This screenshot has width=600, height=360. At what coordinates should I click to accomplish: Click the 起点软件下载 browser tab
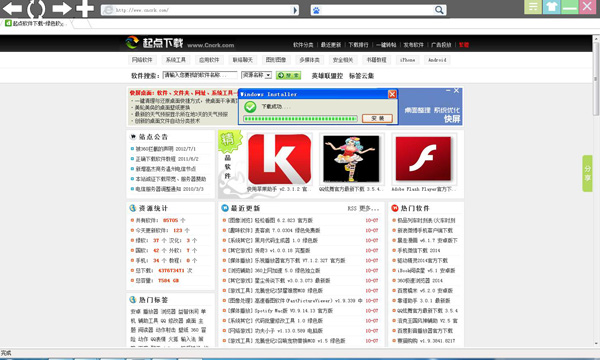pos(36,24)
